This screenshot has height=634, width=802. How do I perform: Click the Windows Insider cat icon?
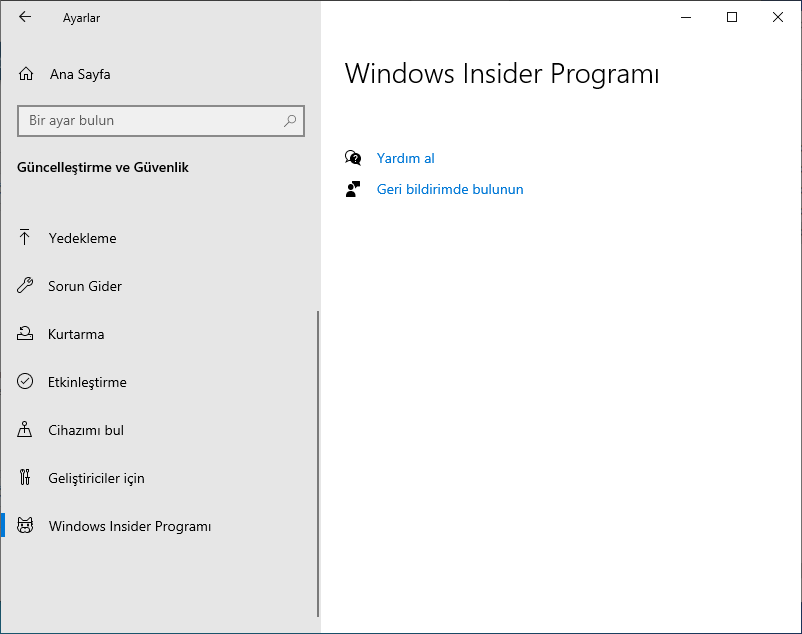(x=25, y=526)
